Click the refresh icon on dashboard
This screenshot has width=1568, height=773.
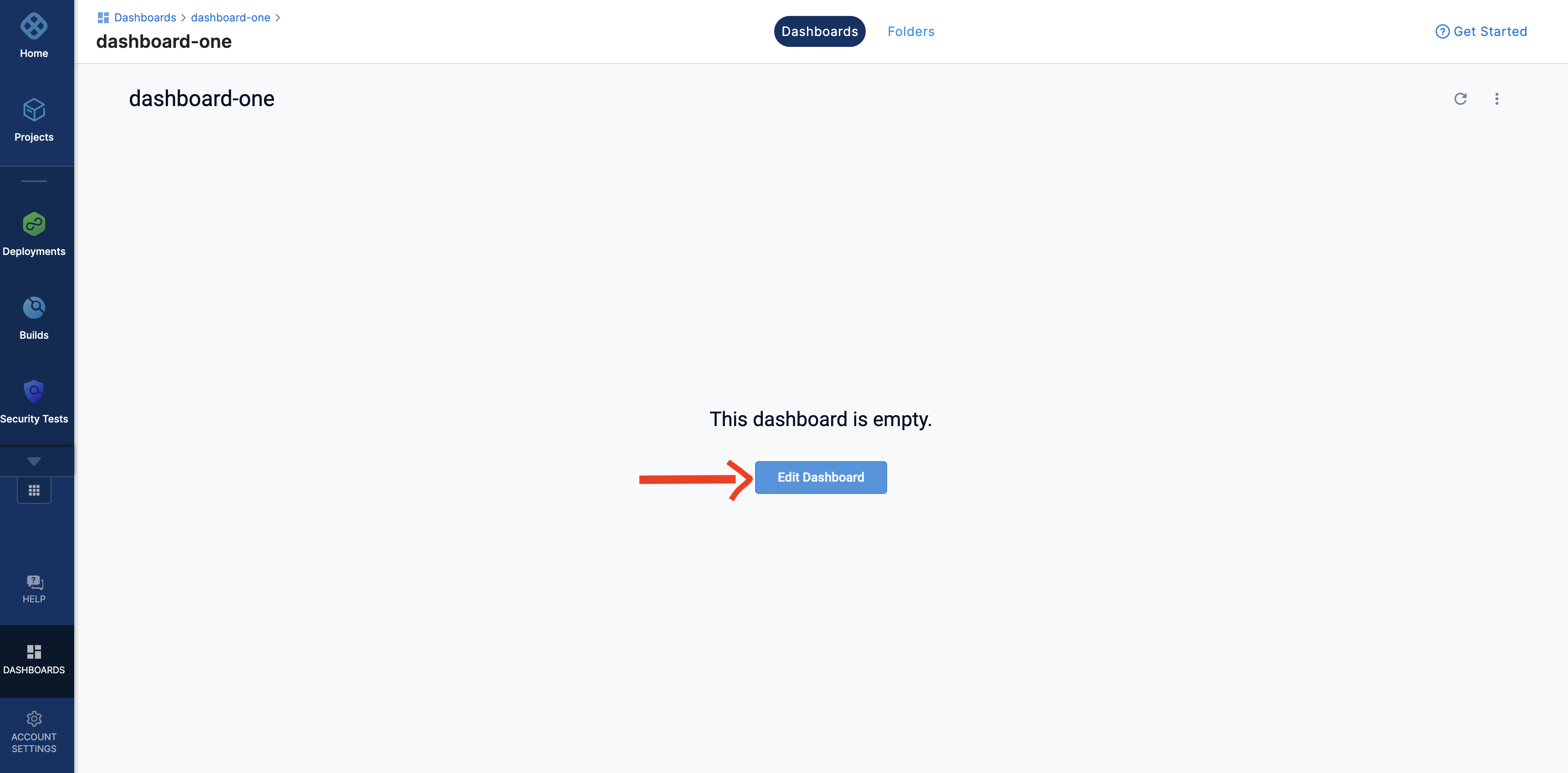point(1461,98)
